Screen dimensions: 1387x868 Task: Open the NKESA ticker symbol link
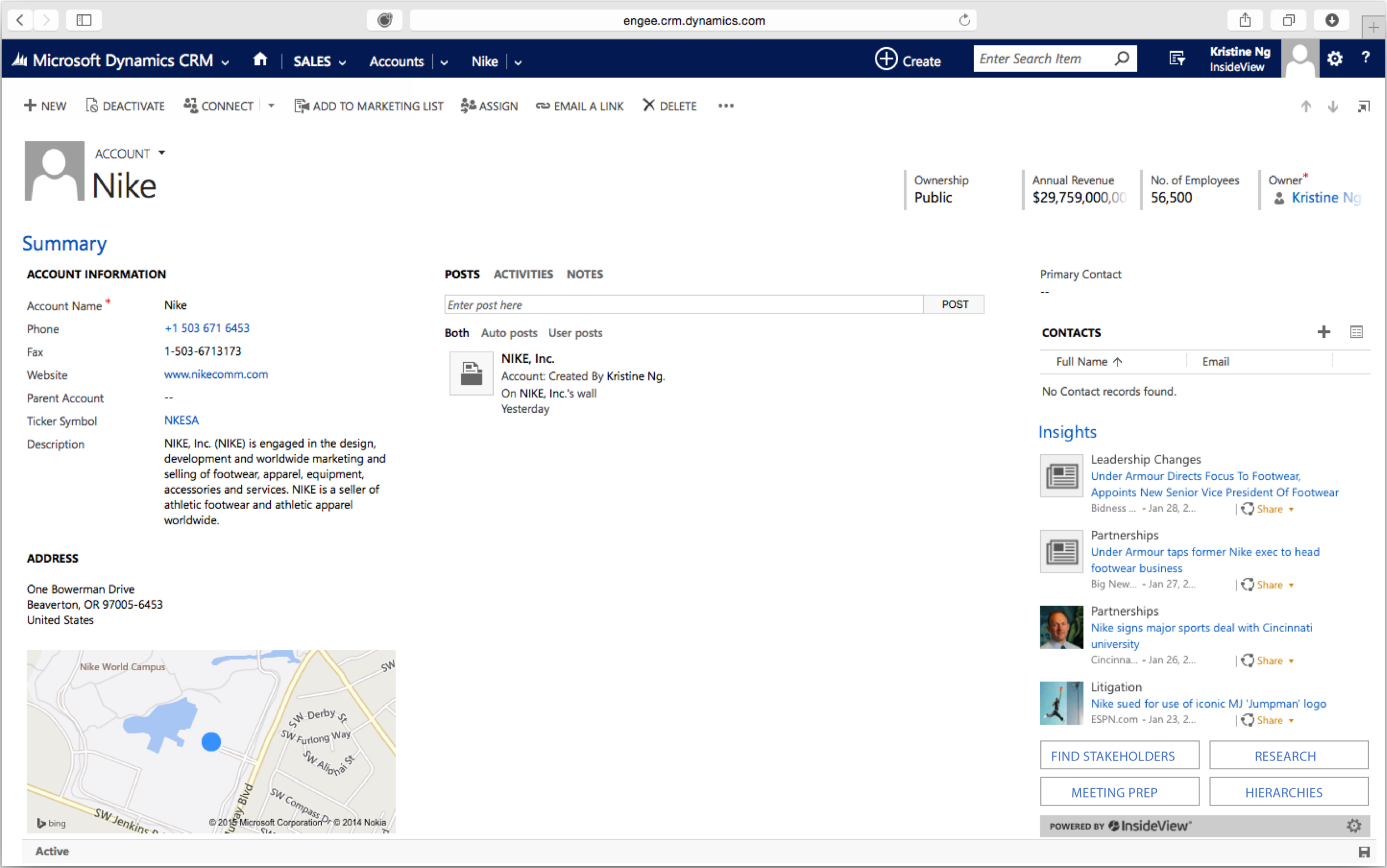point(181,420)
